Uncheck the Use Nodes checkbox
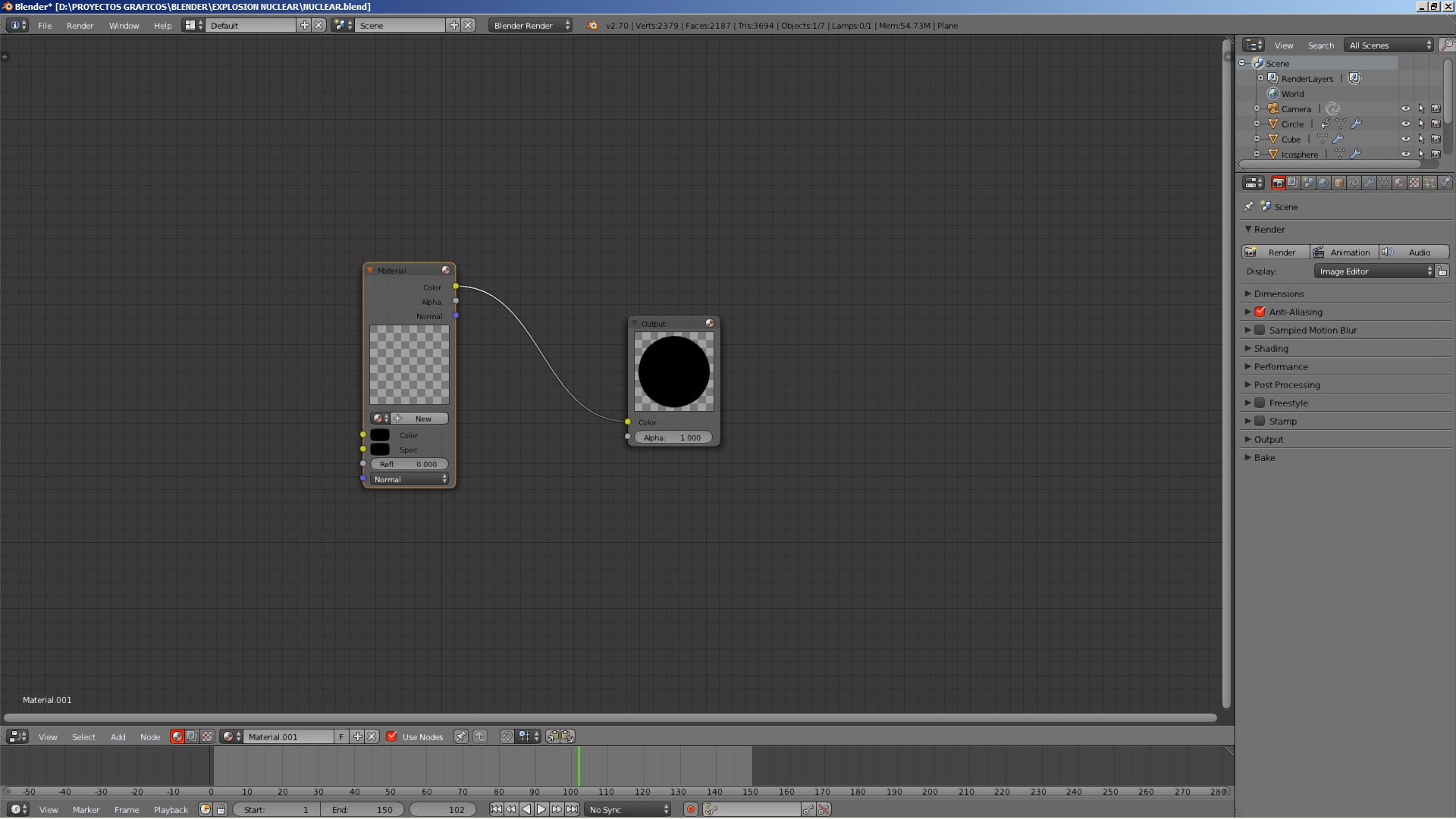The height and width of the screenshot is (819, 1456). click(392, 736)
